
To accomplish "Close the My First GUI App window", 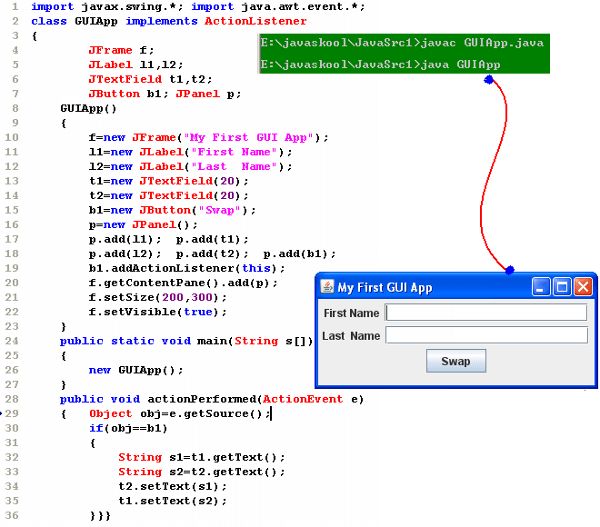I will point(583,287).
